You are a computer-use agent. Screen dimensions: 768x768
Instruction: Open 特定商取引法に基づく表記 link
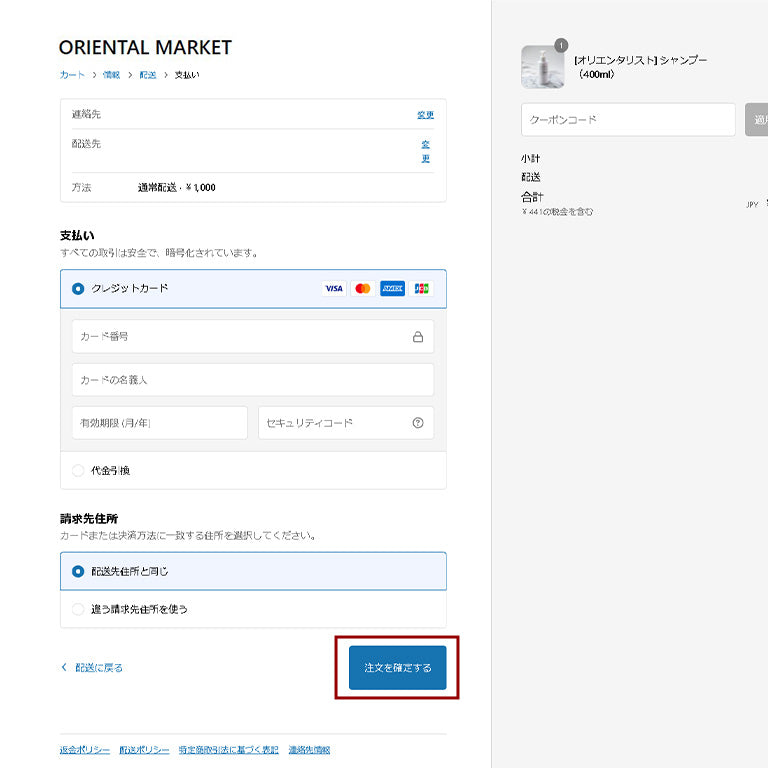pos(229,750)
